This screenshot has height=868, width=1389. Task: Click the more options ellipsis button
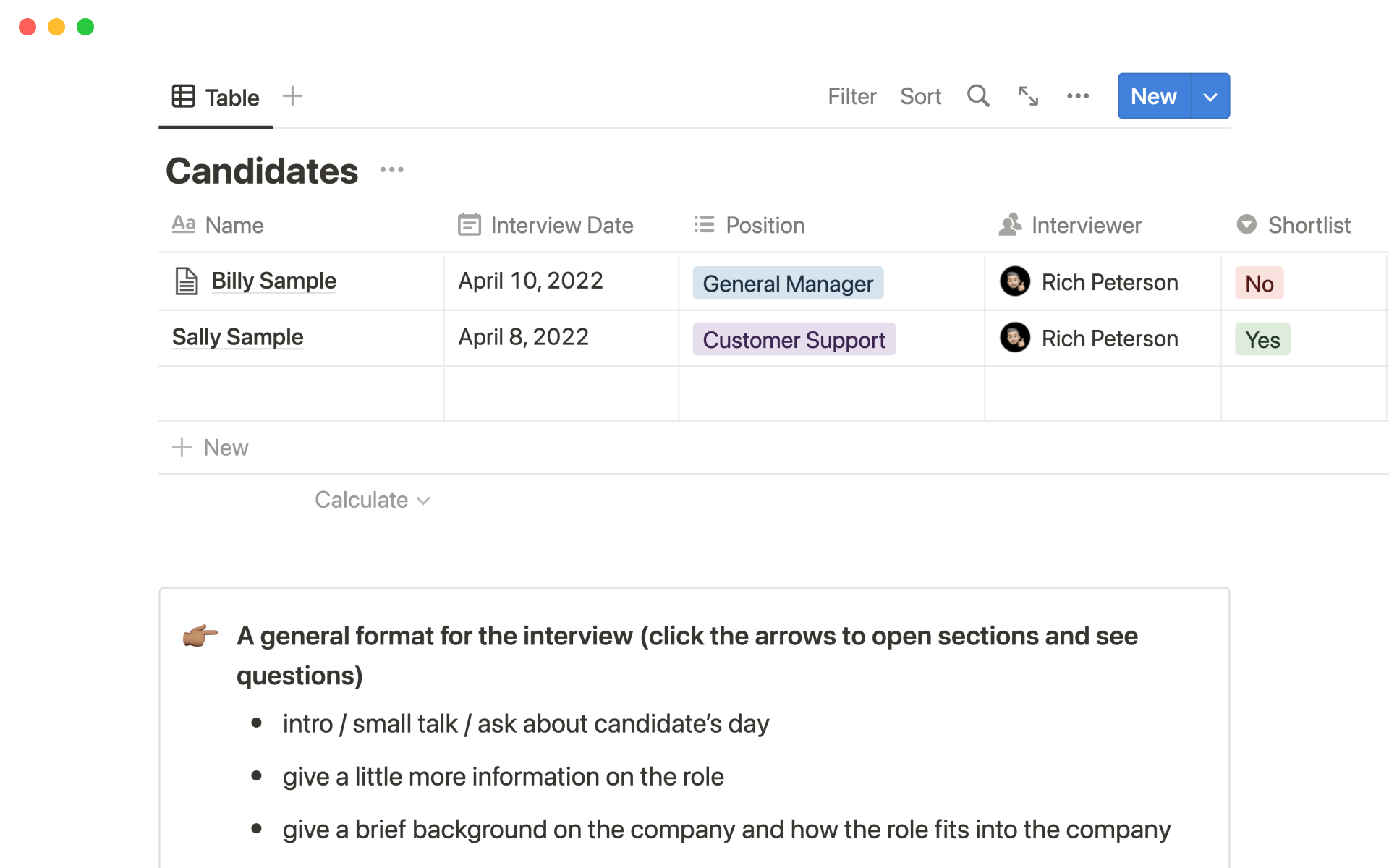coord(1078,96)
